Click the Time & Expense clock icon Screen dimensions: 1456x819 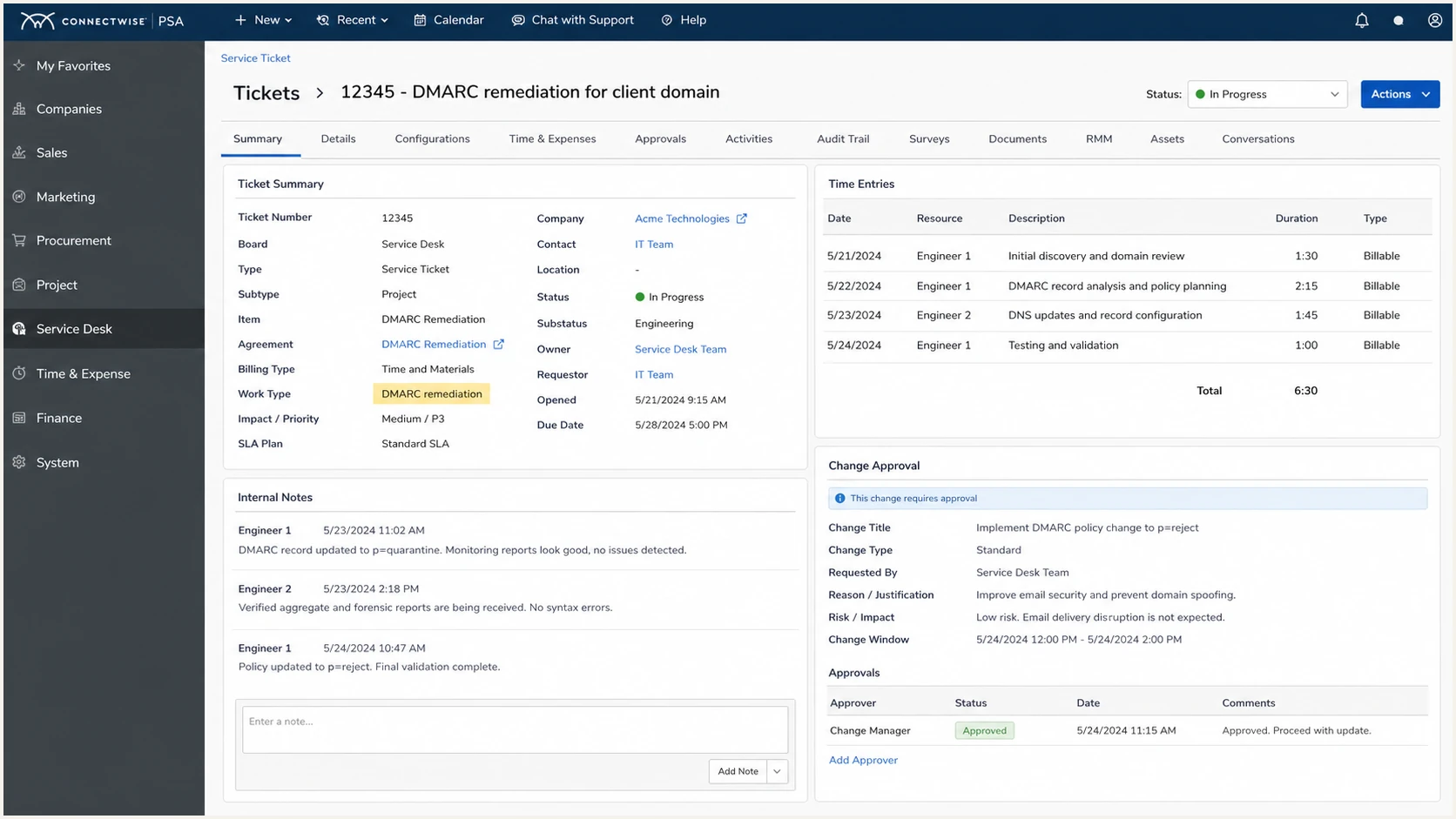19,373
